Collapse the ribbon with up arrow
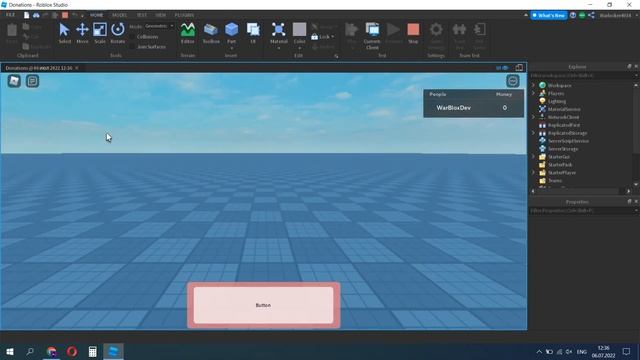The height and width of the screenshot is (360, 640). [525, 15]
